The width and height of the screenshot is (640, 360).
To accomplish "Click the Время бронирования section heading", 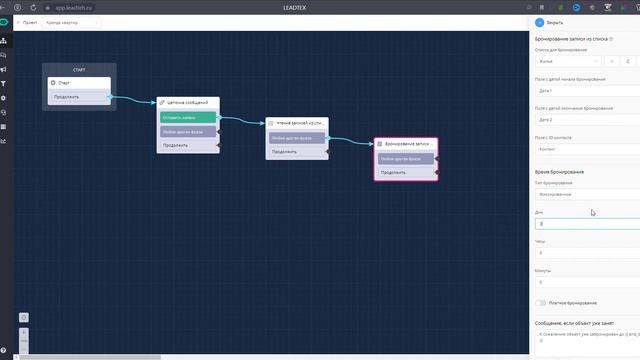I will point(559,172).
